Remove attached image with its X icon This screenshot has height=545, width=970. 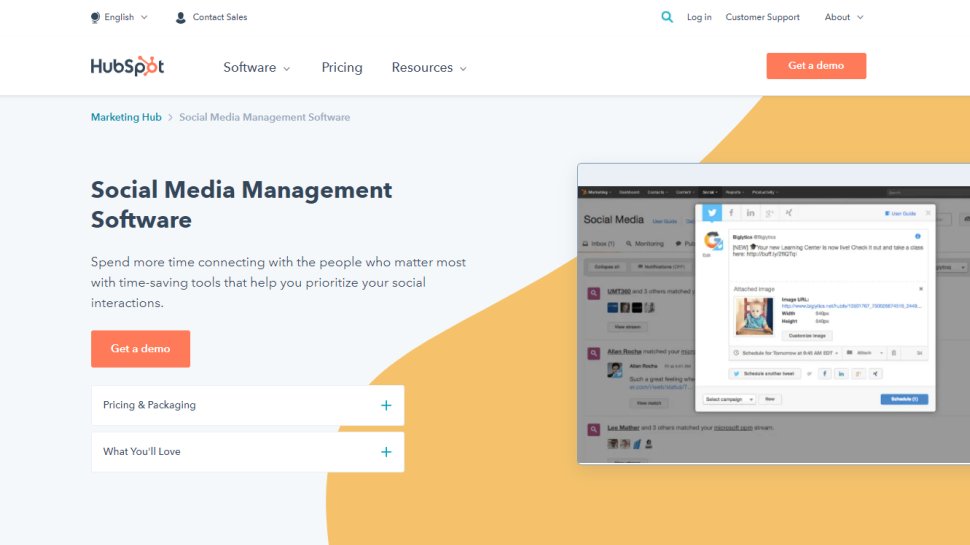point(921,289)
